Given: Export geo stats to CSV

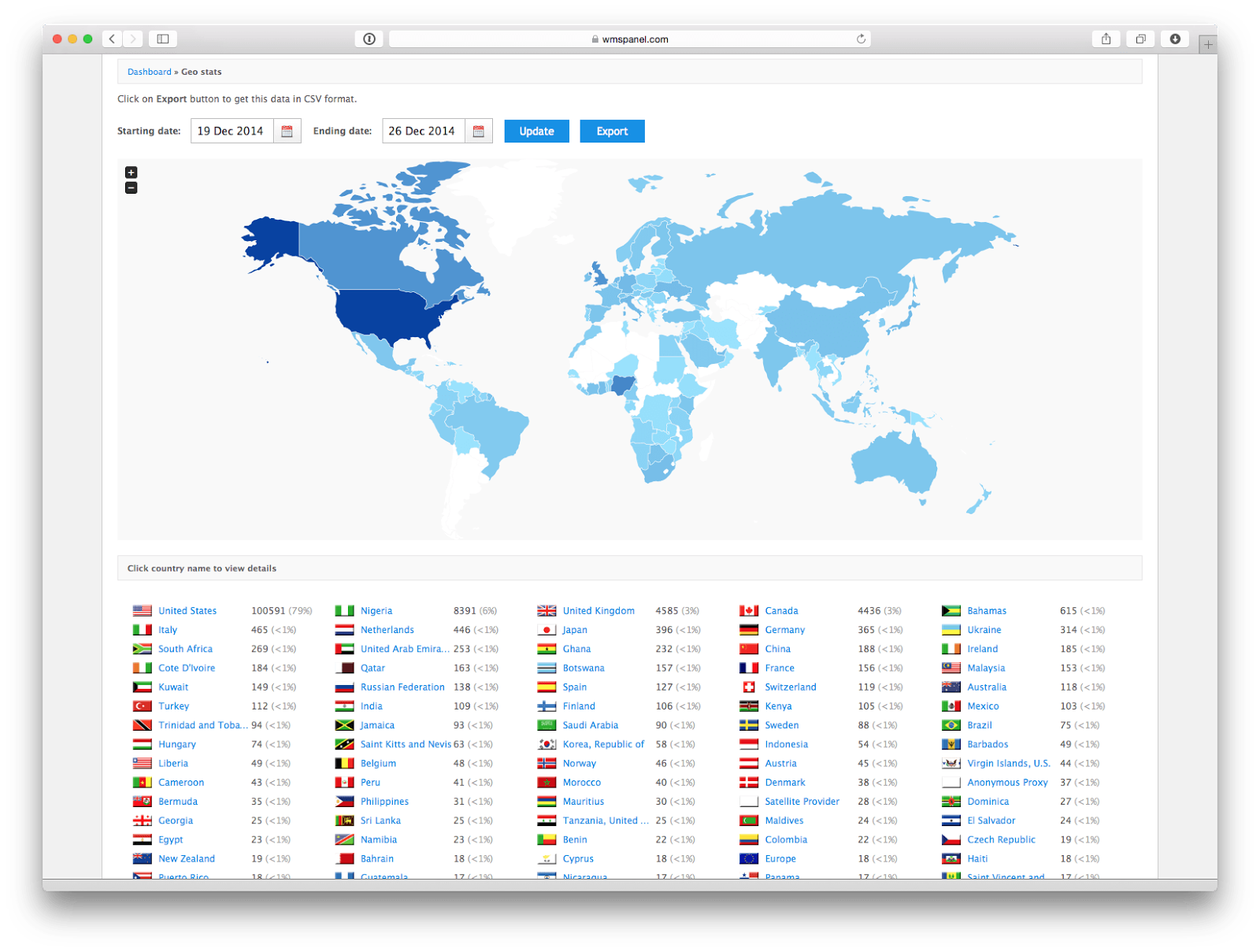Looking at the screenshot, I should point(612,132).
